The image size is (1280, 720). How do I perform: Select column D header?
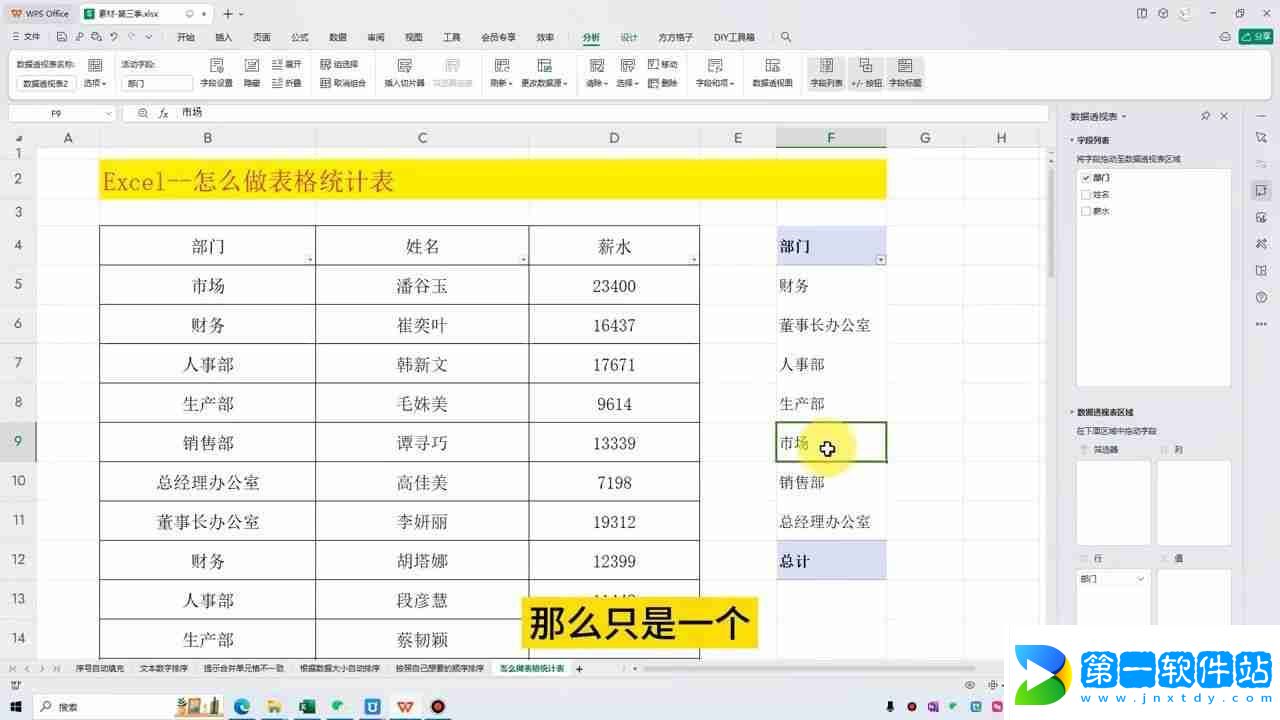pos(614,138)
